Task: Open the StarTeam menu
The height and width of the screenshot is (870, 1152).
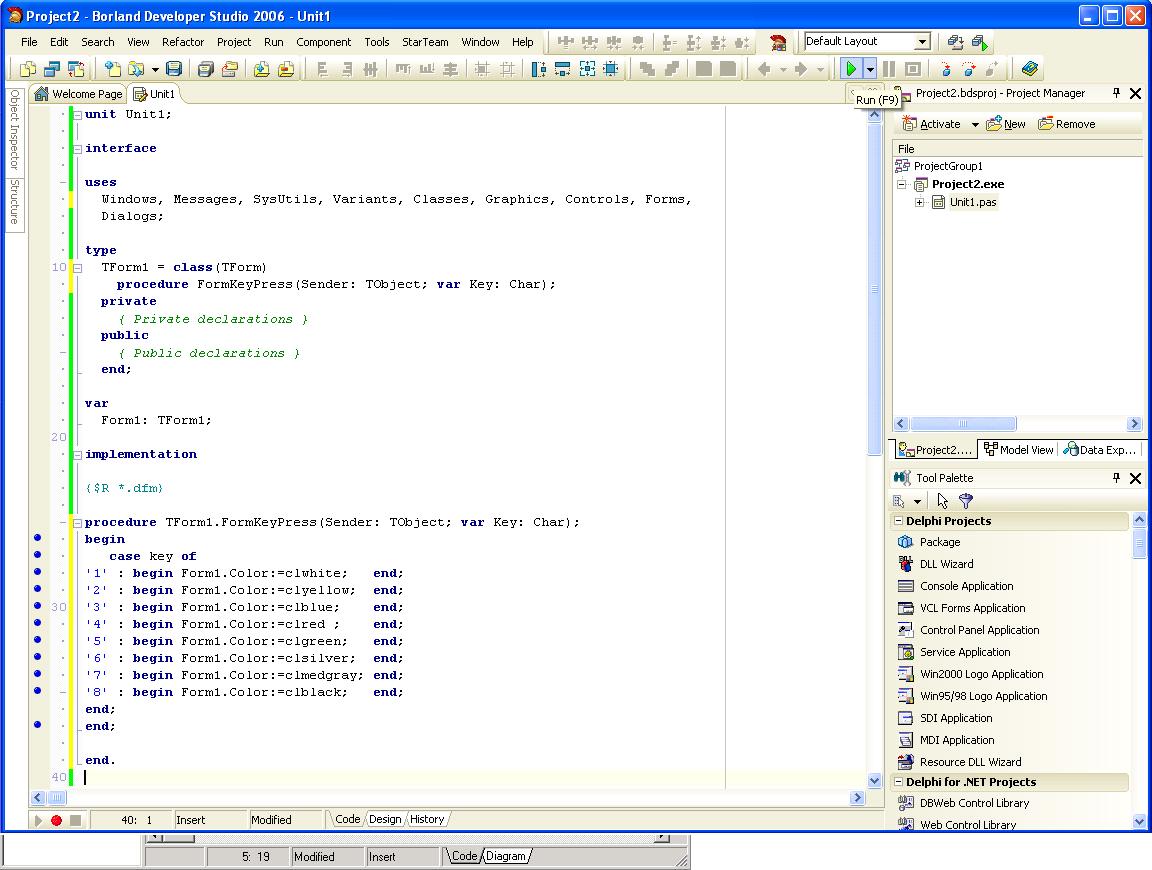Action: [x=425, y=42]
